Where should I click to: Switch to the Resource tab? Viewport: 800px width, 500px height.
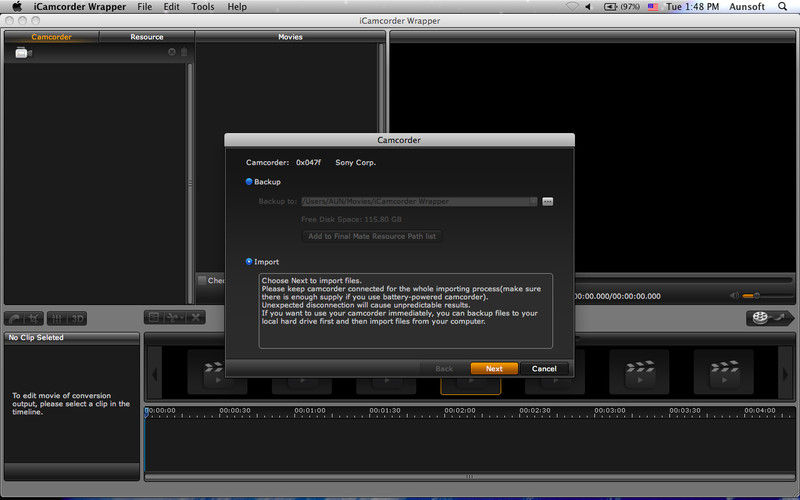(146, 37)
